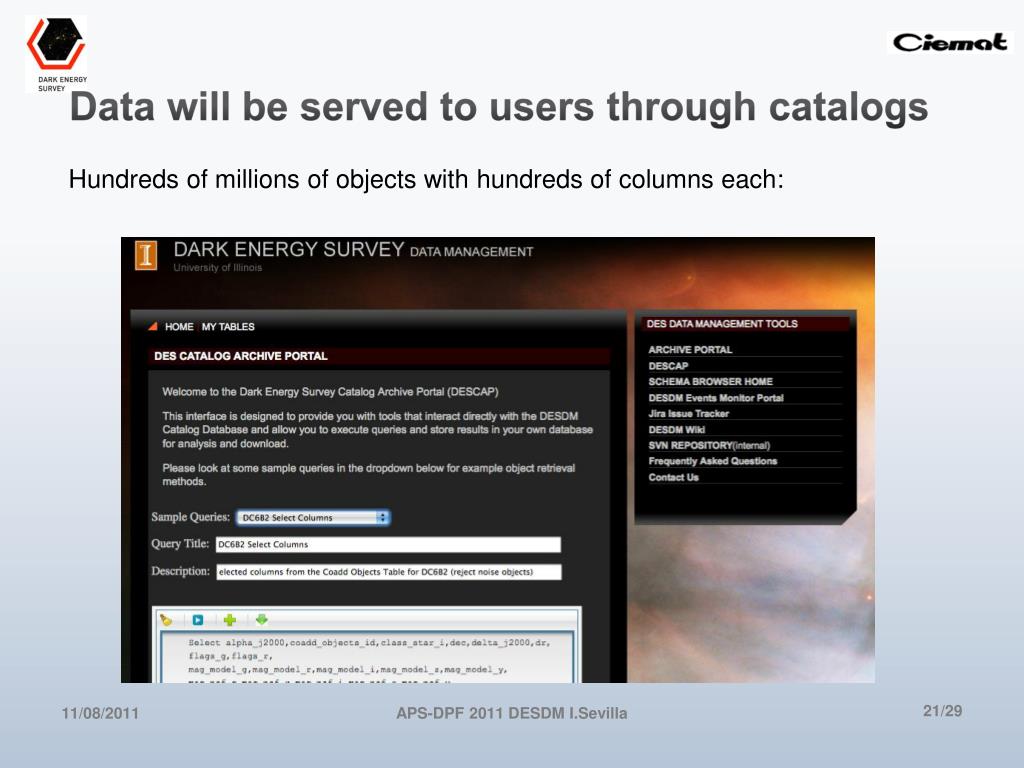Click the DES CATALOG ARCHIVE PORTAL heading
This screenshot has width=1024, height=768.
click(241, 356)
